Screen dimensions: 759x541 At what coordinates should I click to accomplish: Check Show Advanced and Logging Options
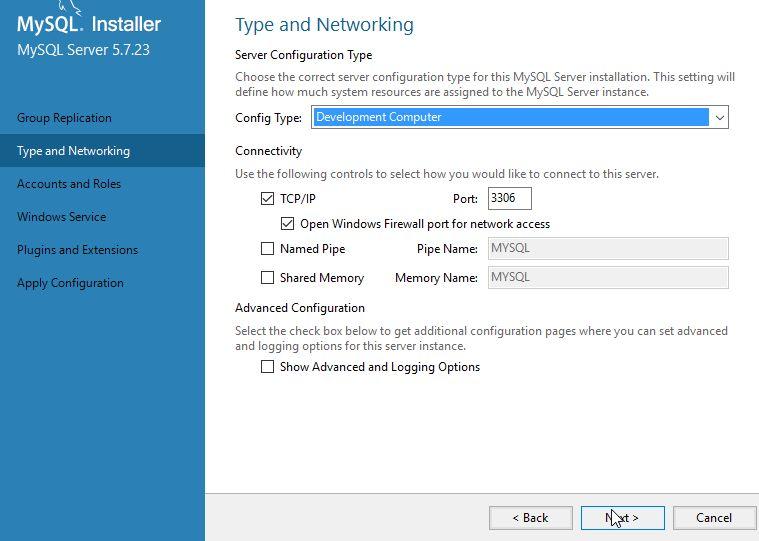click(267, 367)
